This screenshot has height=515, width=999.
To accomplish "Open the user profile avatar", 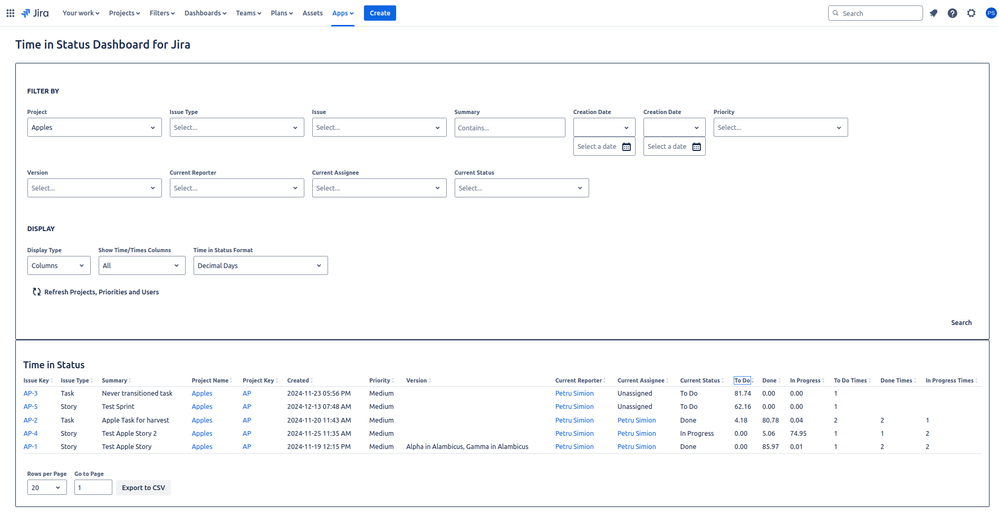I will pos(990,13).
